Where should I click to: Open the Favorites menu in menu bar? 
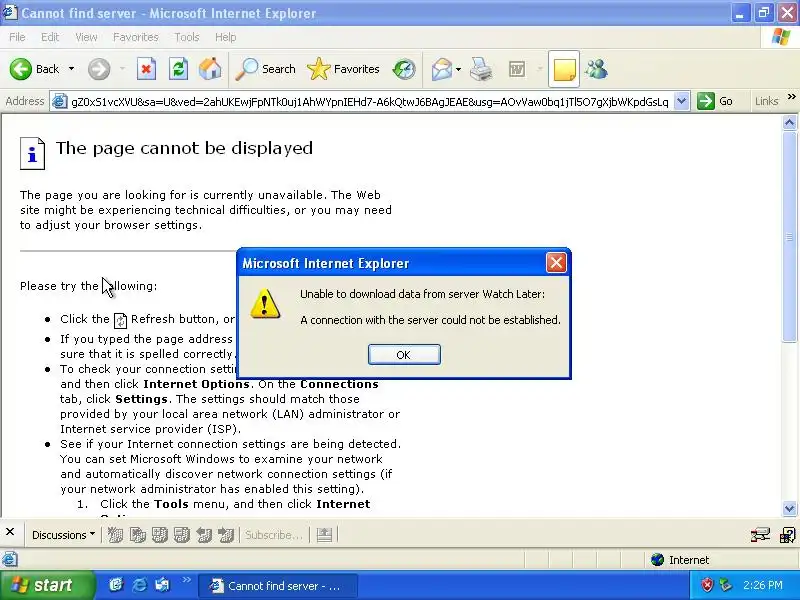[136, 37]
